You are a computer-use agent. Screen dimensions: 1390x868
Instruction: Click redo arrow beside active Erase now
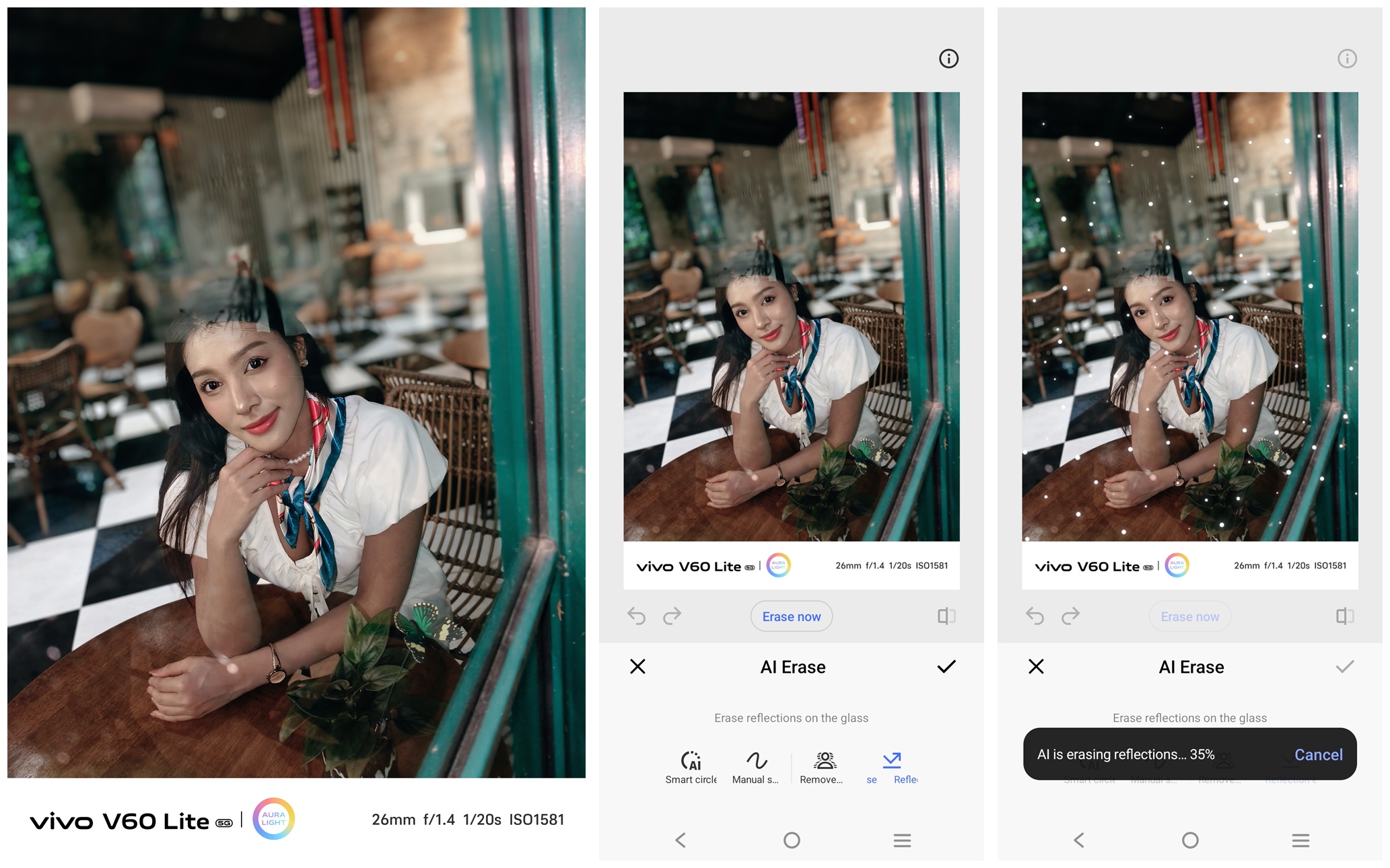click(x=672, y=616)
